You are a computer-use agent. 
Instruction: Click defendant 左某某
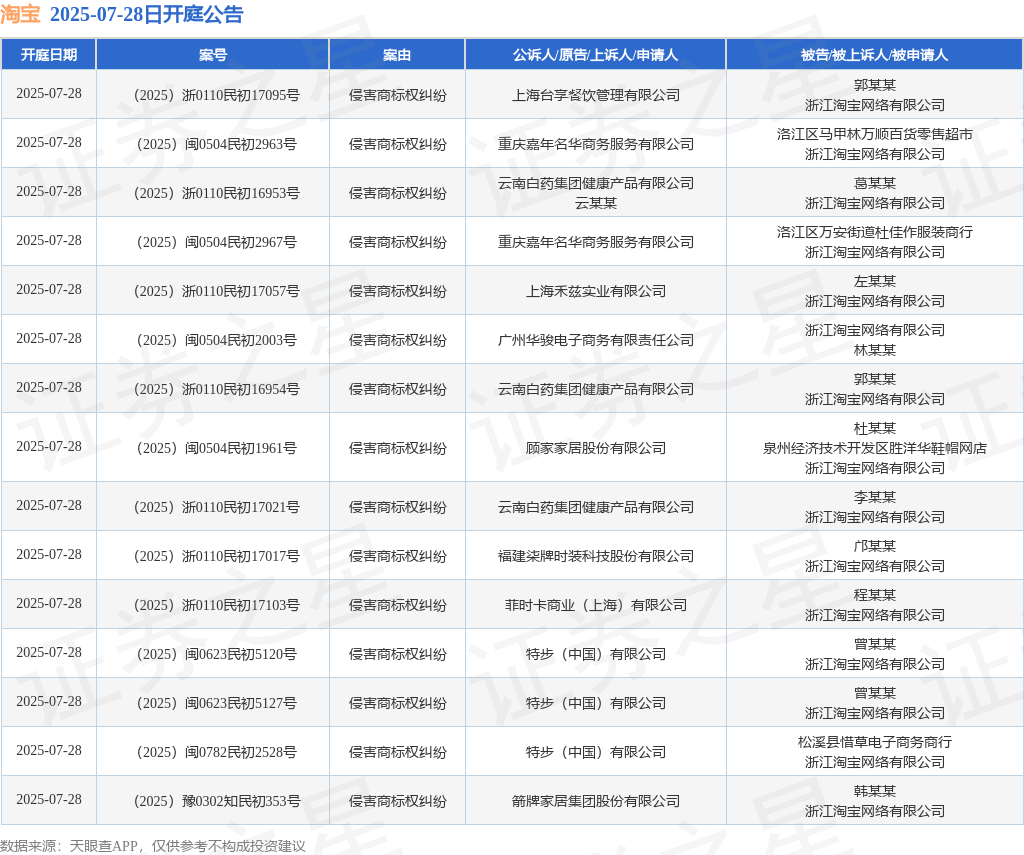click(x=874, y=281)
